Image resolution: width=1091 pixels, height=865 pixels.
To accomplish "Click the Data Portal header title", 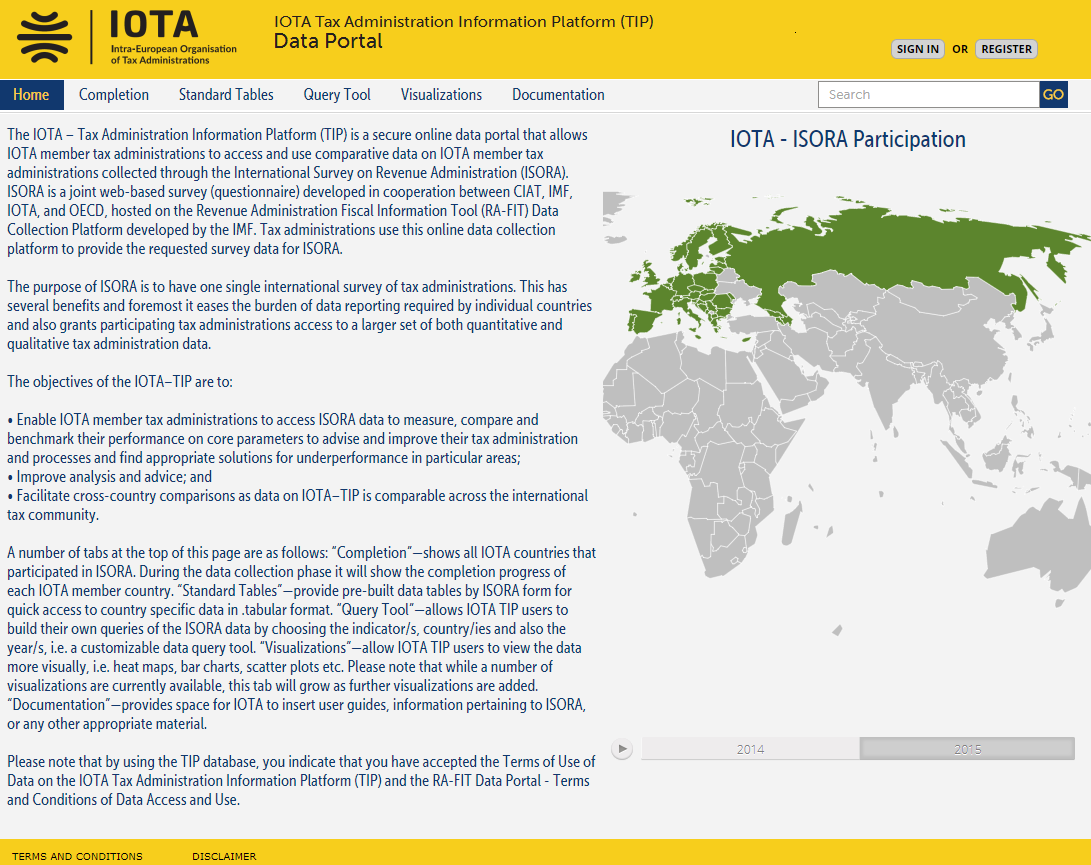I will coord(328,41).
